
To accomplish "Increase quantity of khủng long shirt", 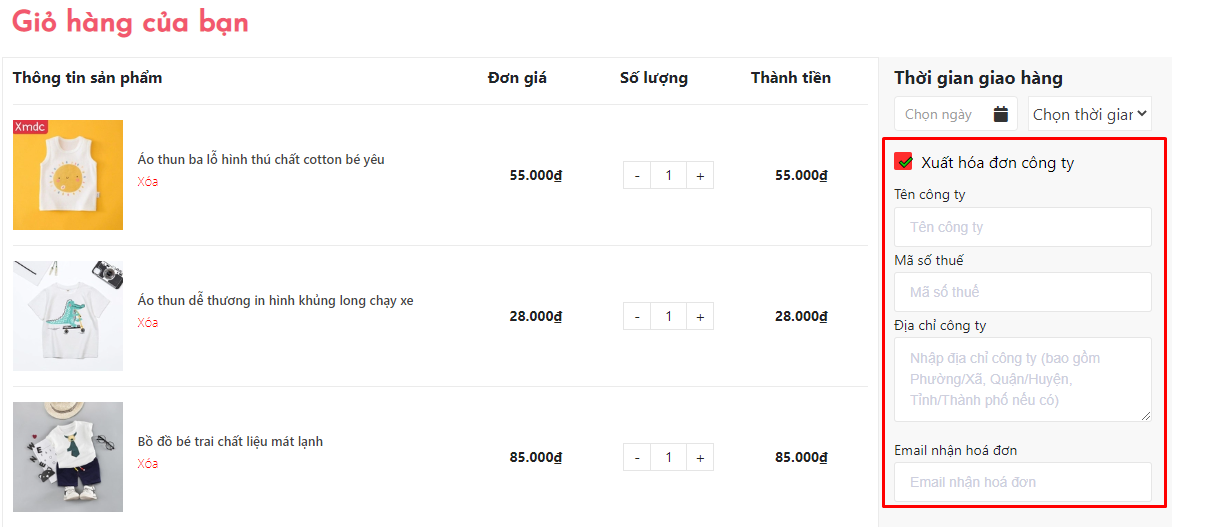I will coord(700,317).
